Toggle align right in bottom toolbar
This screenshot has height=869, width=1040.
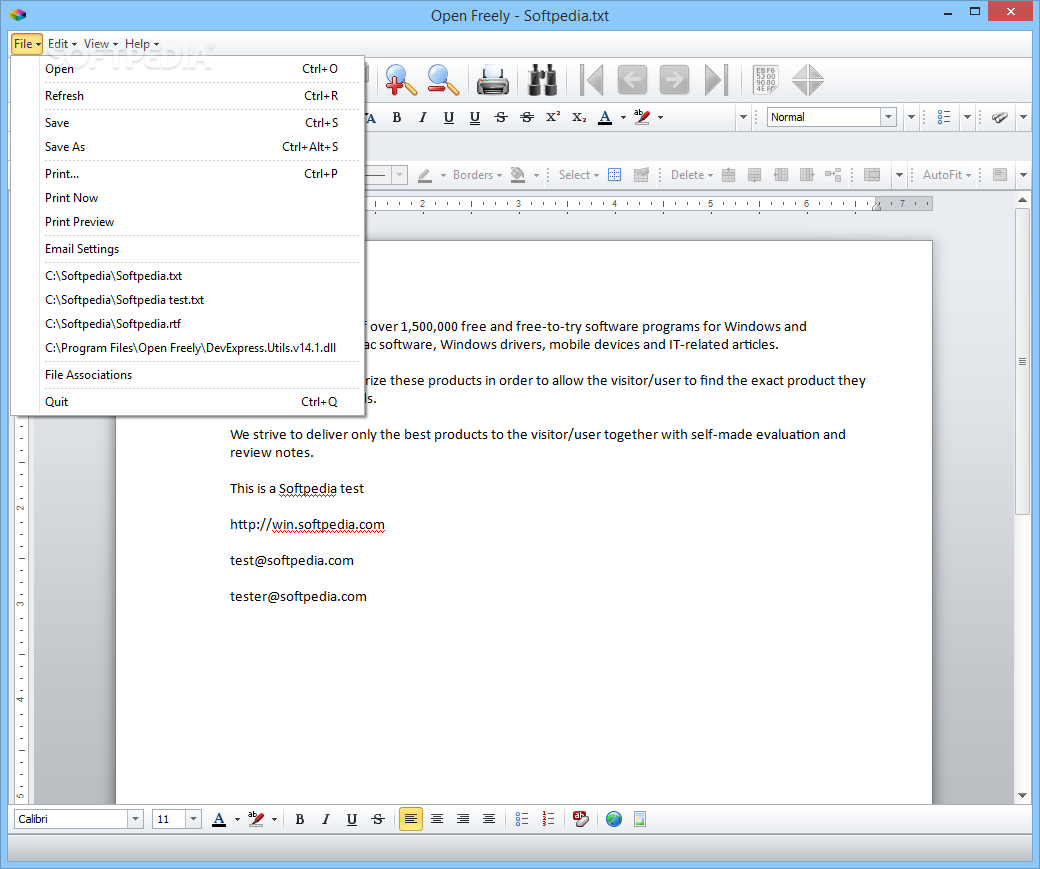463,819
